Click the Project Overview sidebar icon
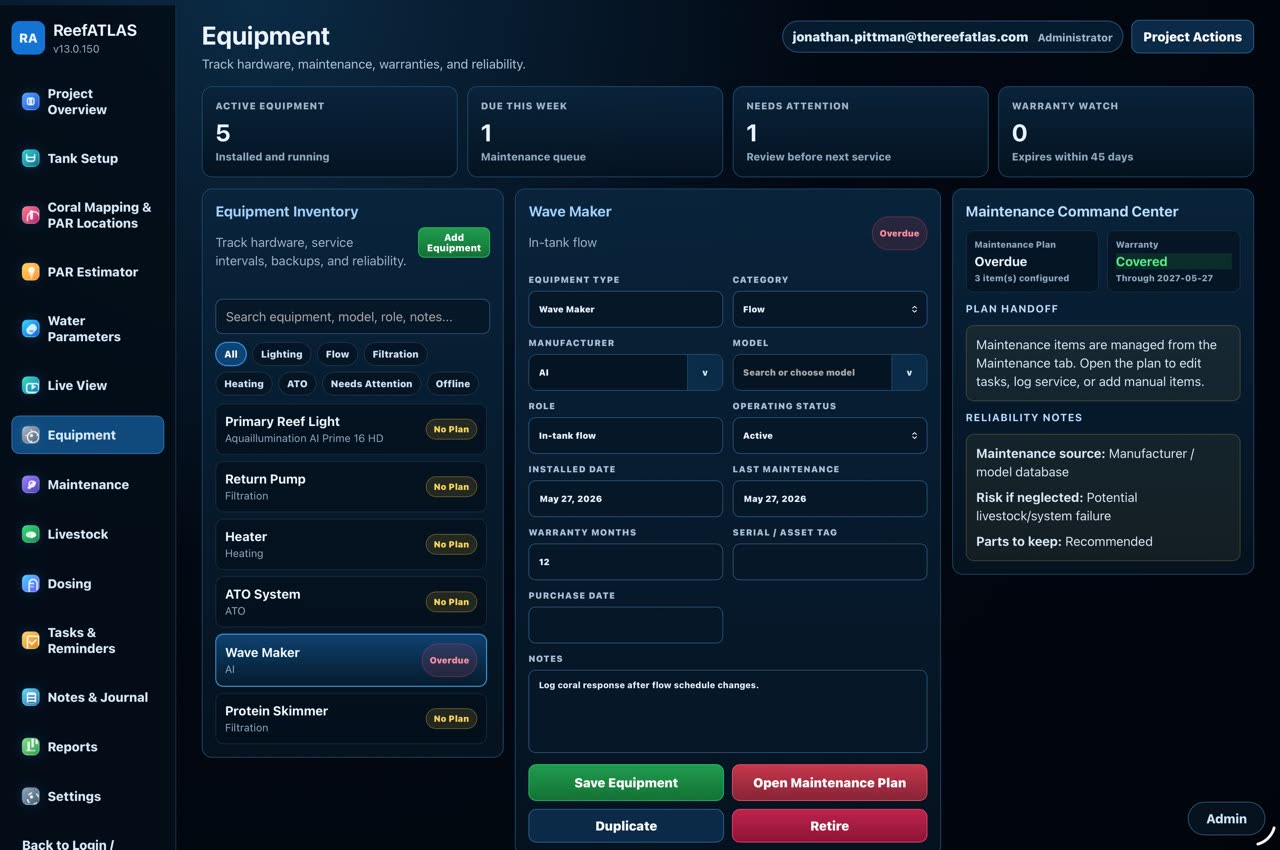This screenshot has width=1280, height=850. pyautogui.click(x=31, y=101)
